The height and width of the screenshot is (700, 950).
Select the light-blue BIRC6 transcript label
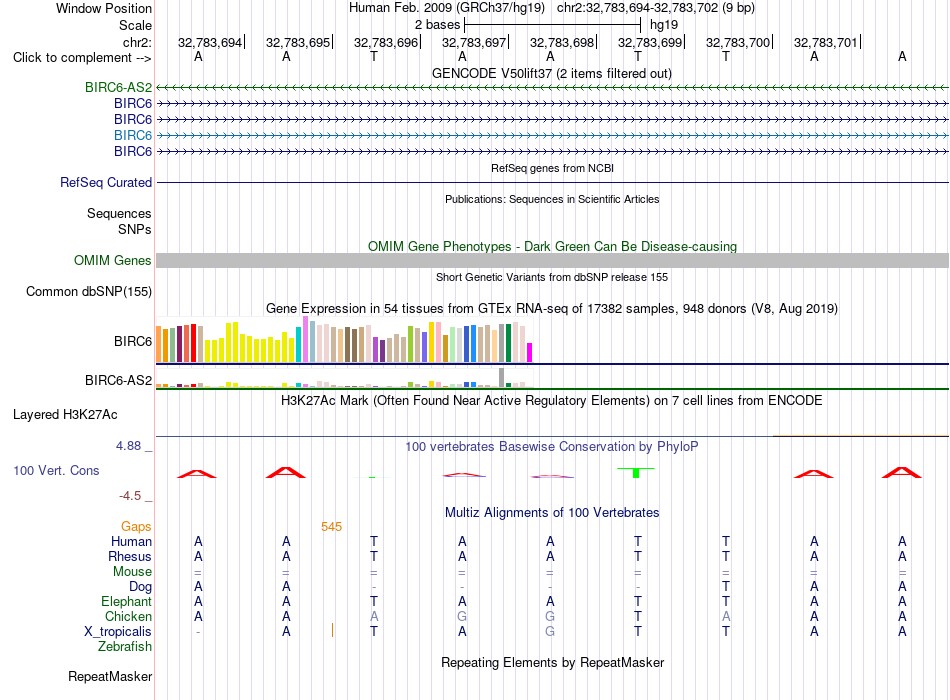click(x=133, y=135)
